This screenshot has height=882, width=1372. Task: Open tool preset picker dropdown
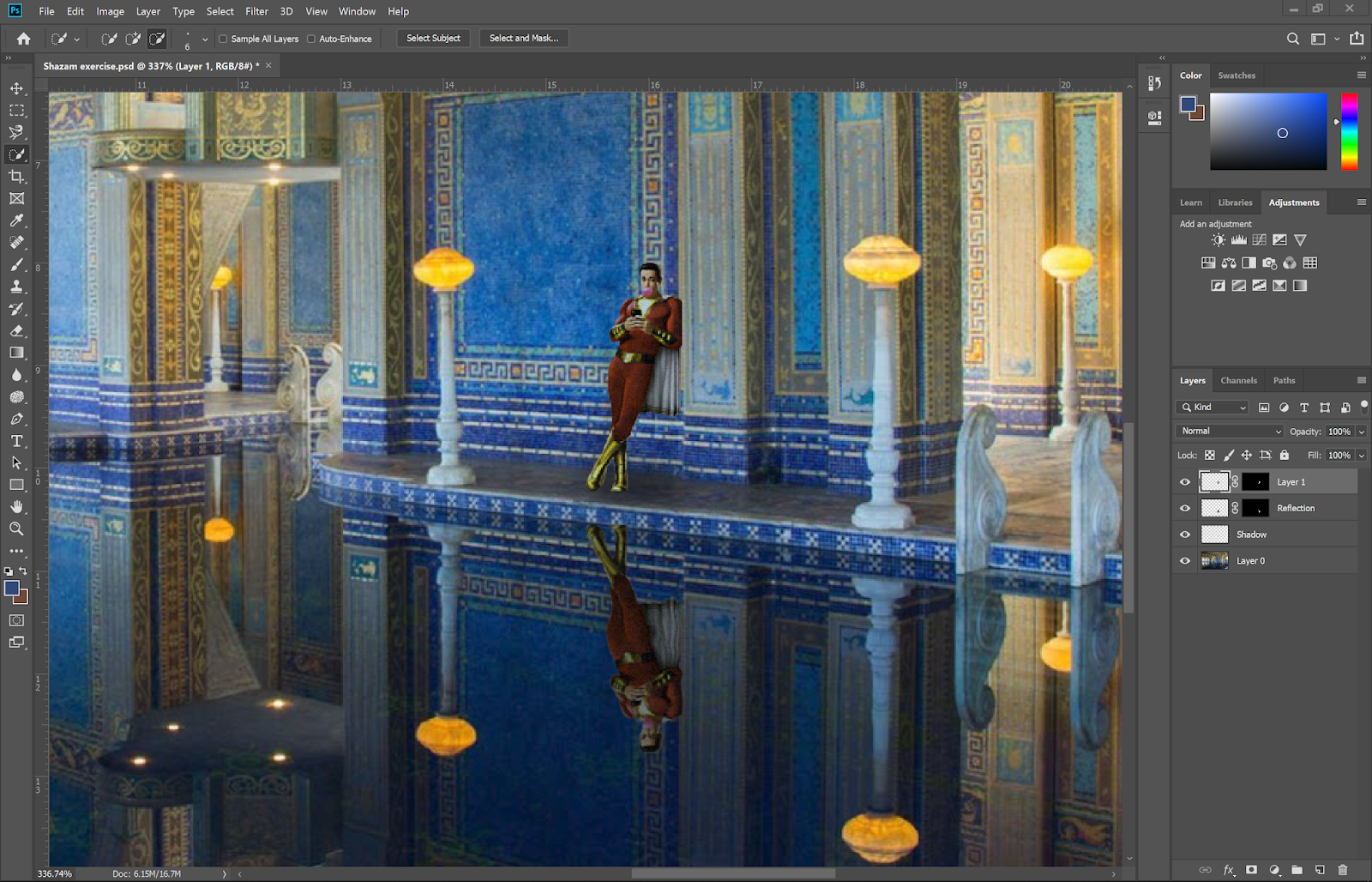pyautogui.click(x=76, y=39)
